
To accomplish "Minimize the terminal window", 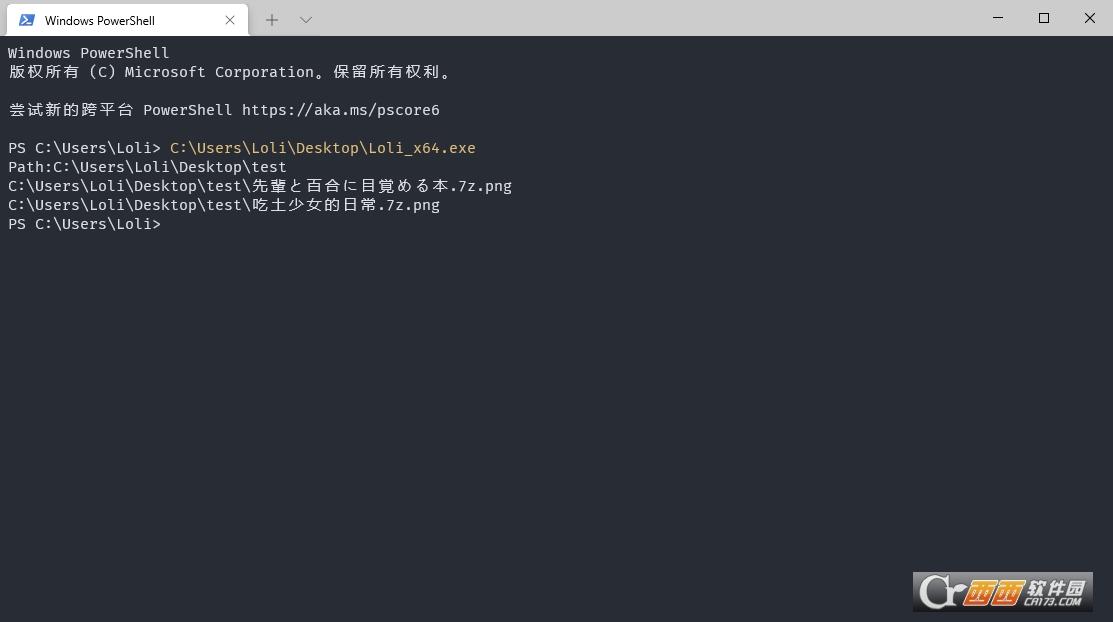I will click(x=998, y=18).
